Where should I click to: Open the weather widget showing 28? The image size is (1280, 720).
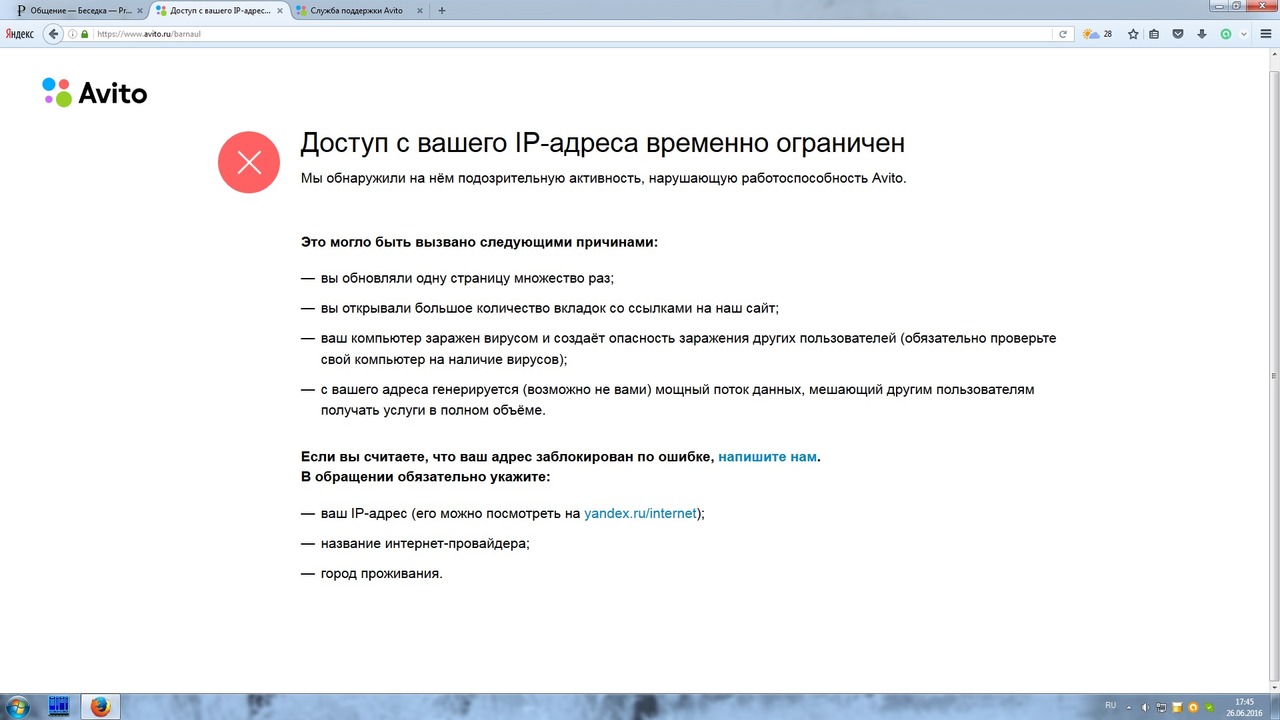(1097, 34)
